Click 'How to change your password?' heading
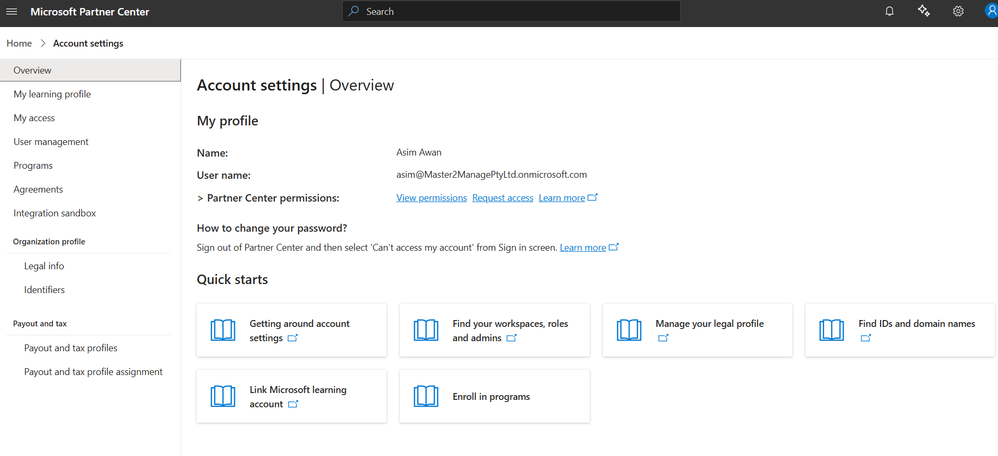 pos(272,228)
